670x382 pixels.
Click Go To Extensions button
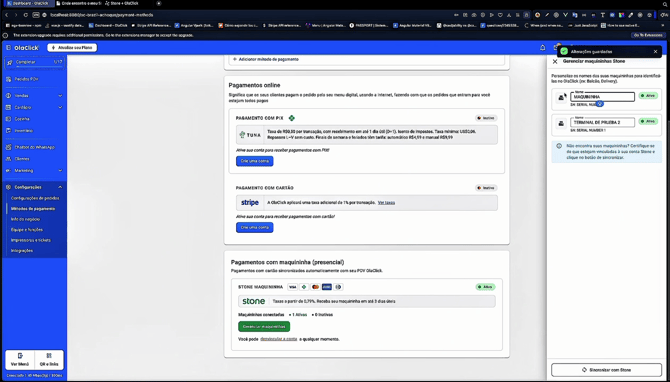point(648,35)
